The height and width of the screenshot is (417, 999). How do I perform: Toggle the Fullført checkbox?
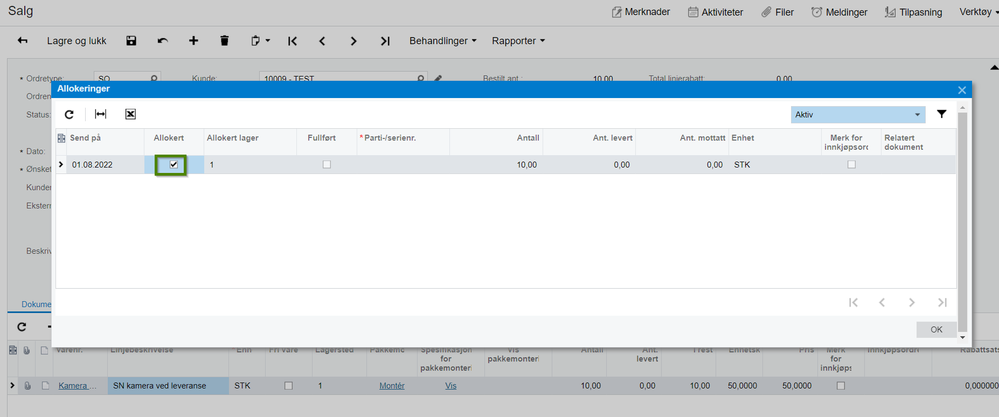click(327, 164)
